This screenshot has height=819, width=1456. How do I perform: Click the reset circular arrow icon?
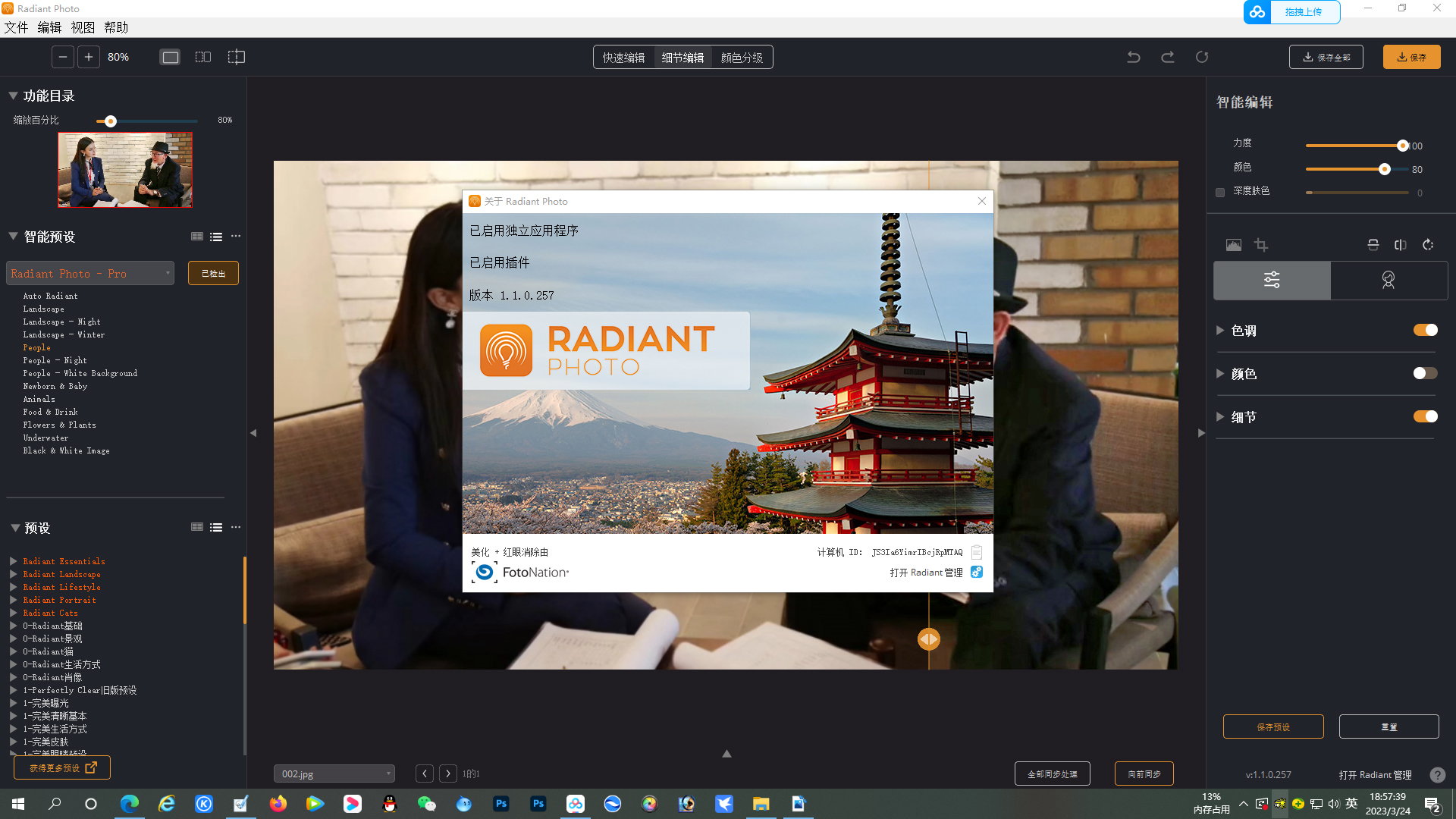point(1202,57)
